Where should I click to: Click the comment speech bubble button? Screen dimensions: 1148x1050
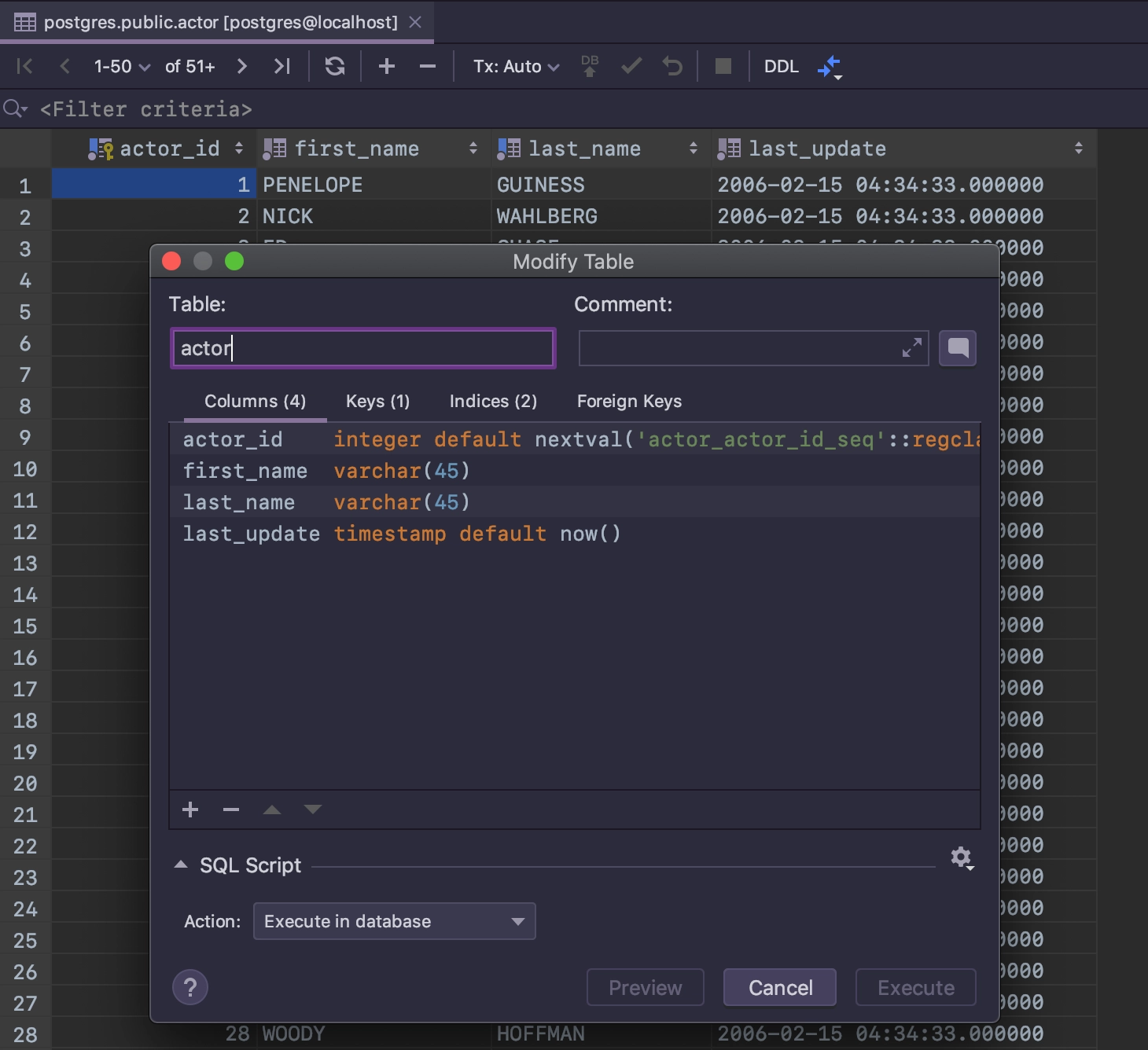click(958, 348)
